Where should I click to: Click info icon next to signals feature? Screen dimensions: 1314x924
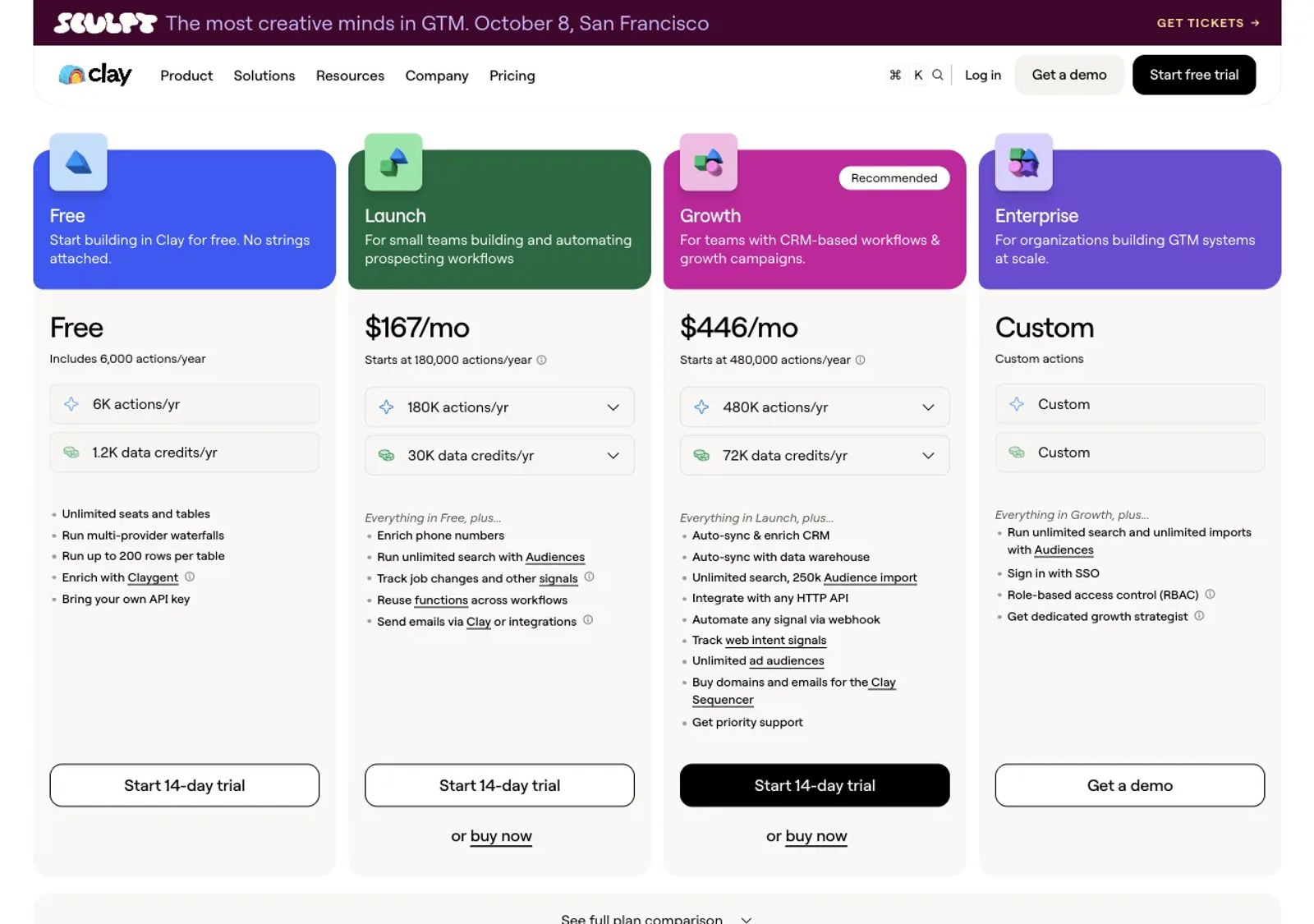(589, 577)
